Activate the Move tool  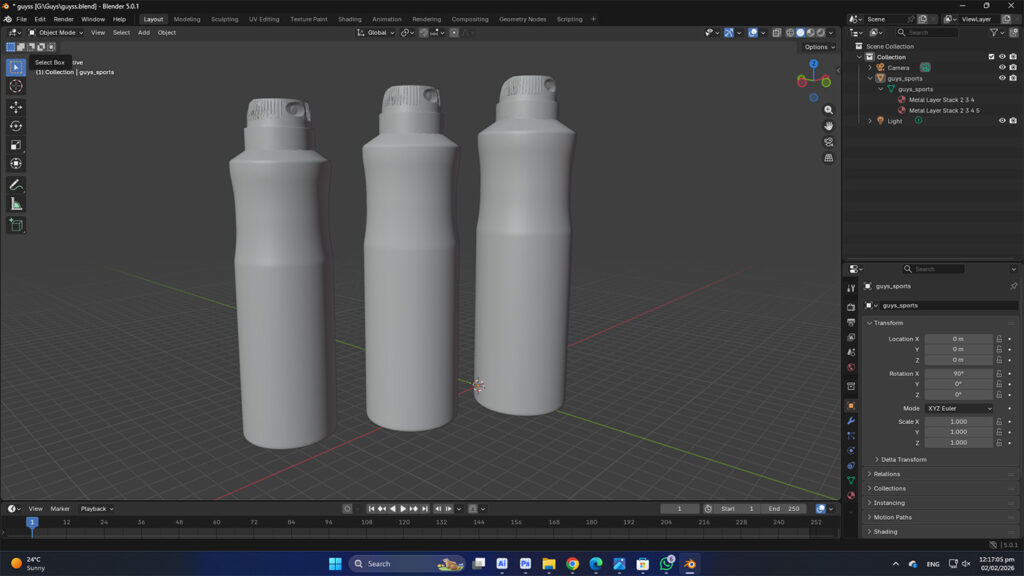point(16,107)
